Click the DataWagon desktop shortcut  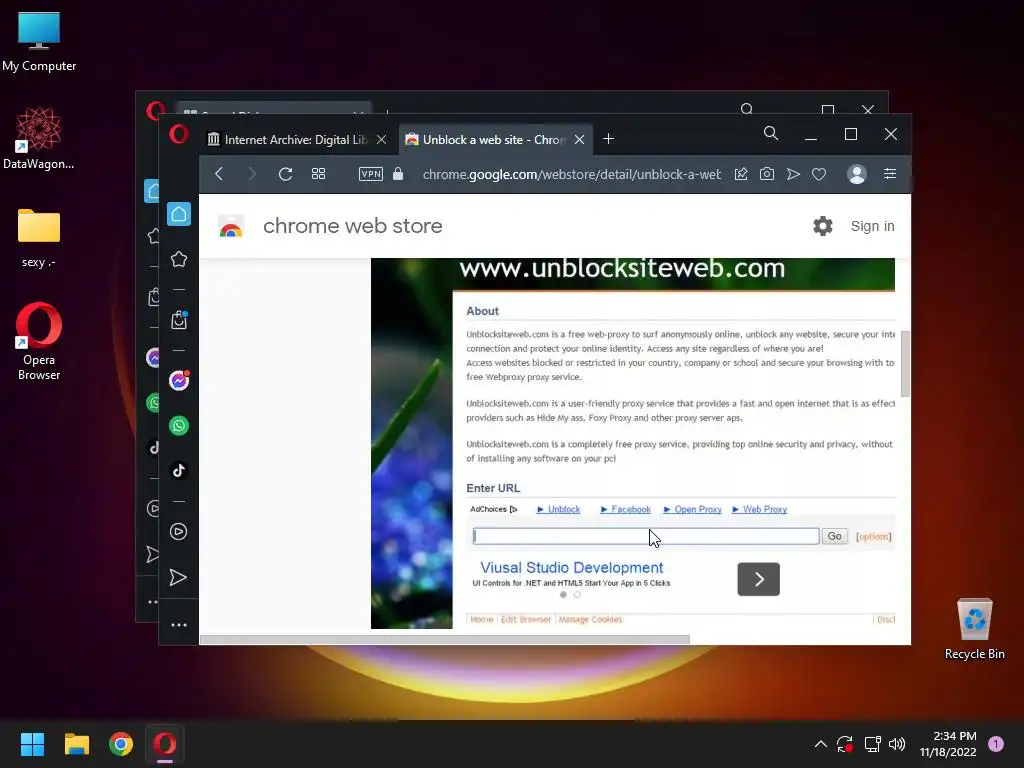point(39,139)
